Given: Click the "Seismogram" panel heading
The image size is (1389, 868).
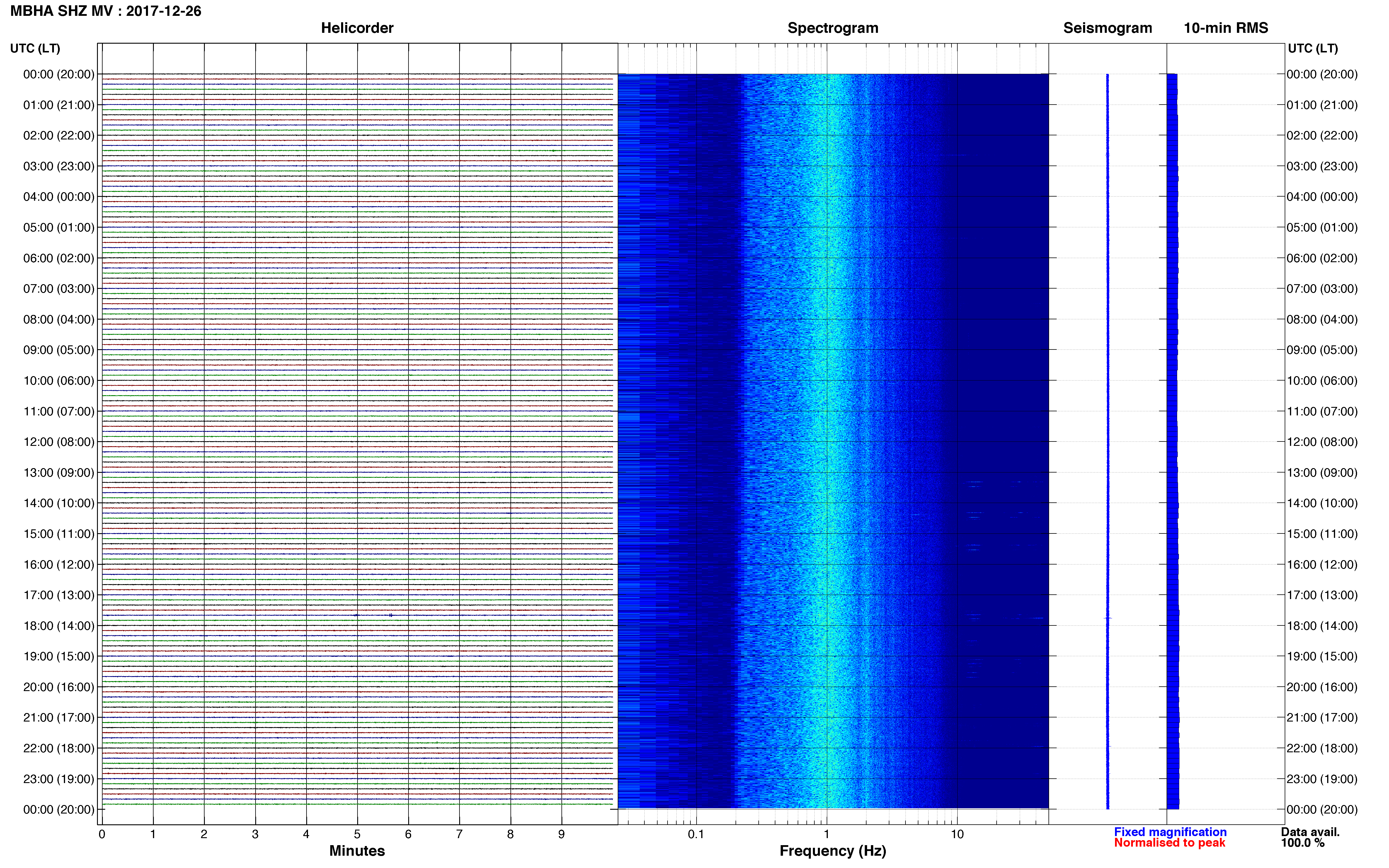Looking at the screenshot, I should (x=1108, y=28).
